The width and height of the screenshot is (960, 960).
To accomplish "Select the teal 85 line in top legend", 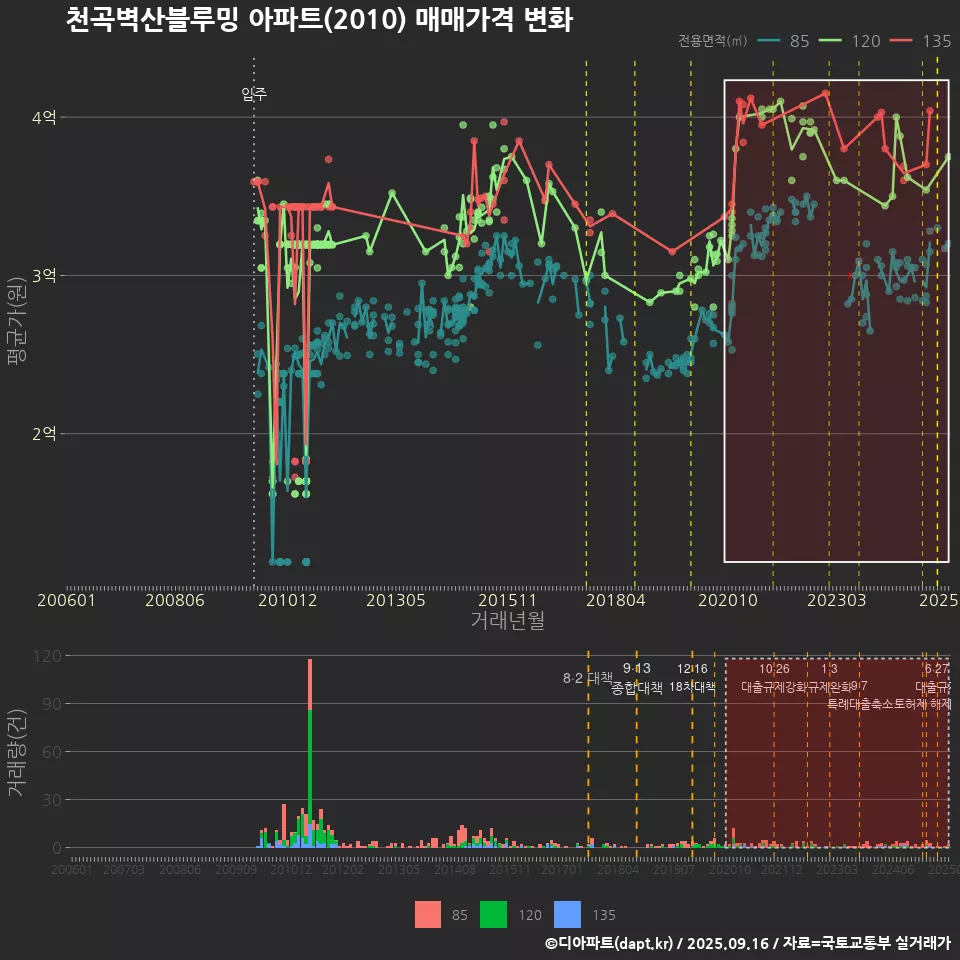I will [x=769, y=41].
